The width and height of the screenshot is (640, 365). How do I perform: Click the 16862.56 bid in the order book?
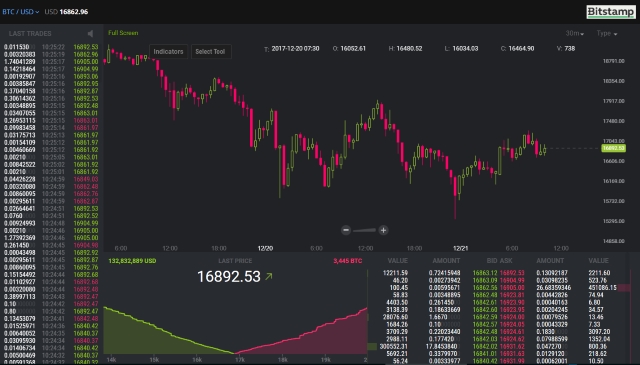tap(485, 287)
